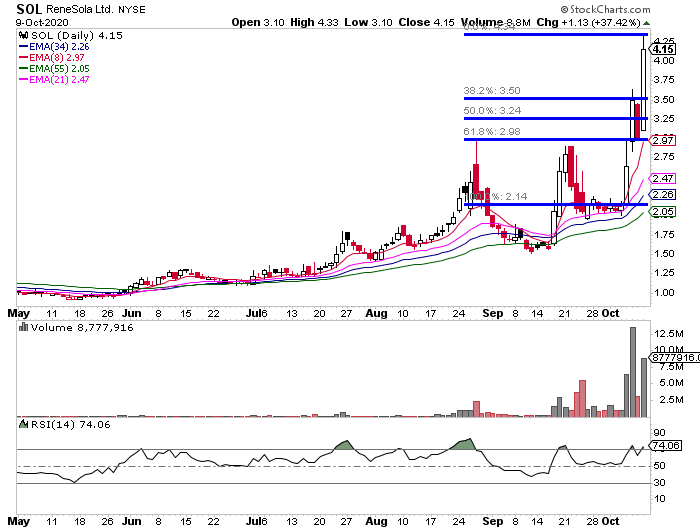Click the EMA(8) 2.97 legend entry

(52, 58)
